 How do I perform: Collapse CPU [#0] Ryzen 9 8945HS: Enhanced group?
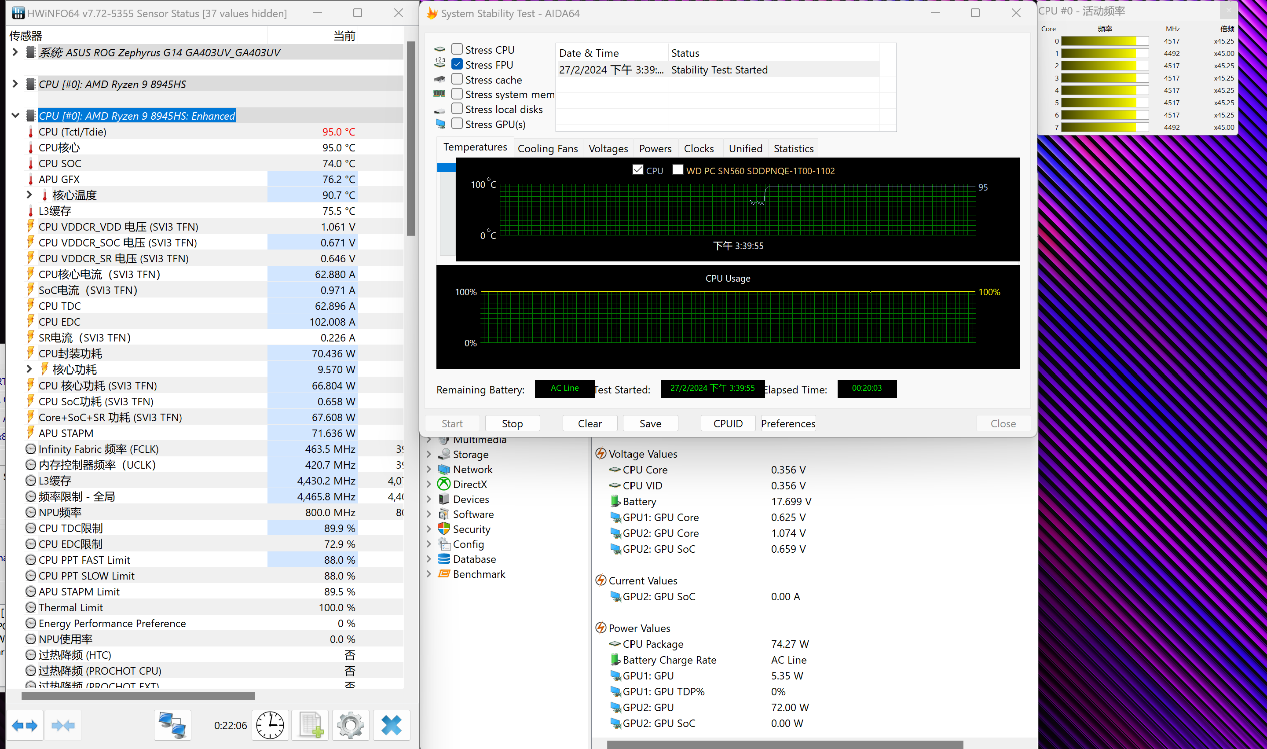pos(15,116)
